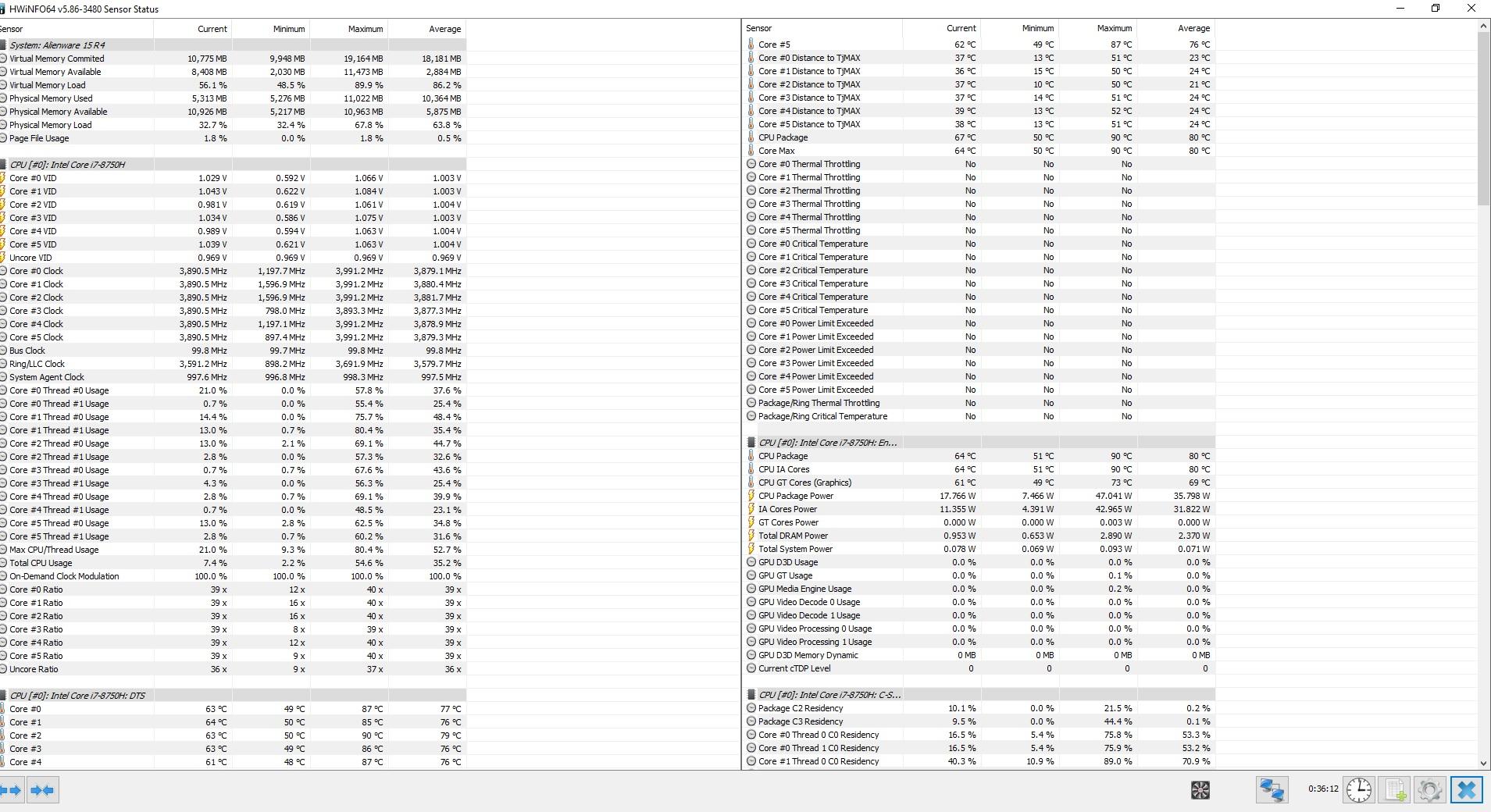
Task: Open the fan control icon
Action: (x=1200, y=790)
